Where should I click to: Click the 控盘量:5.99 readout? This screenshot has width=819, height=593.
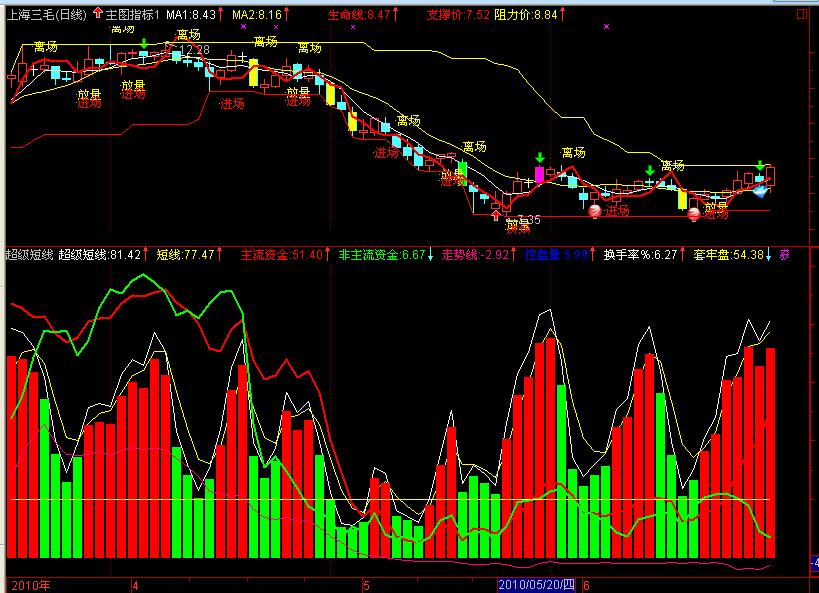tap(556, 254)
